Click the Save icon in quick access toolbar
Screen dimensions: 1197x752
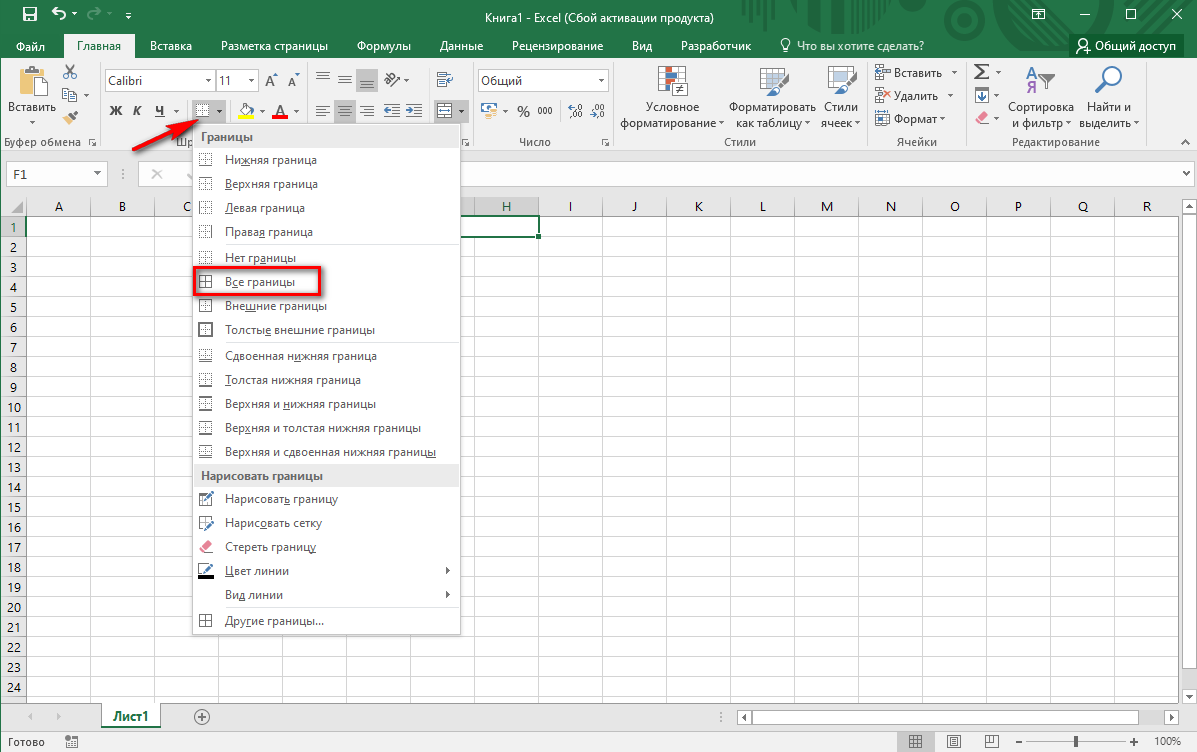(30, 15)
